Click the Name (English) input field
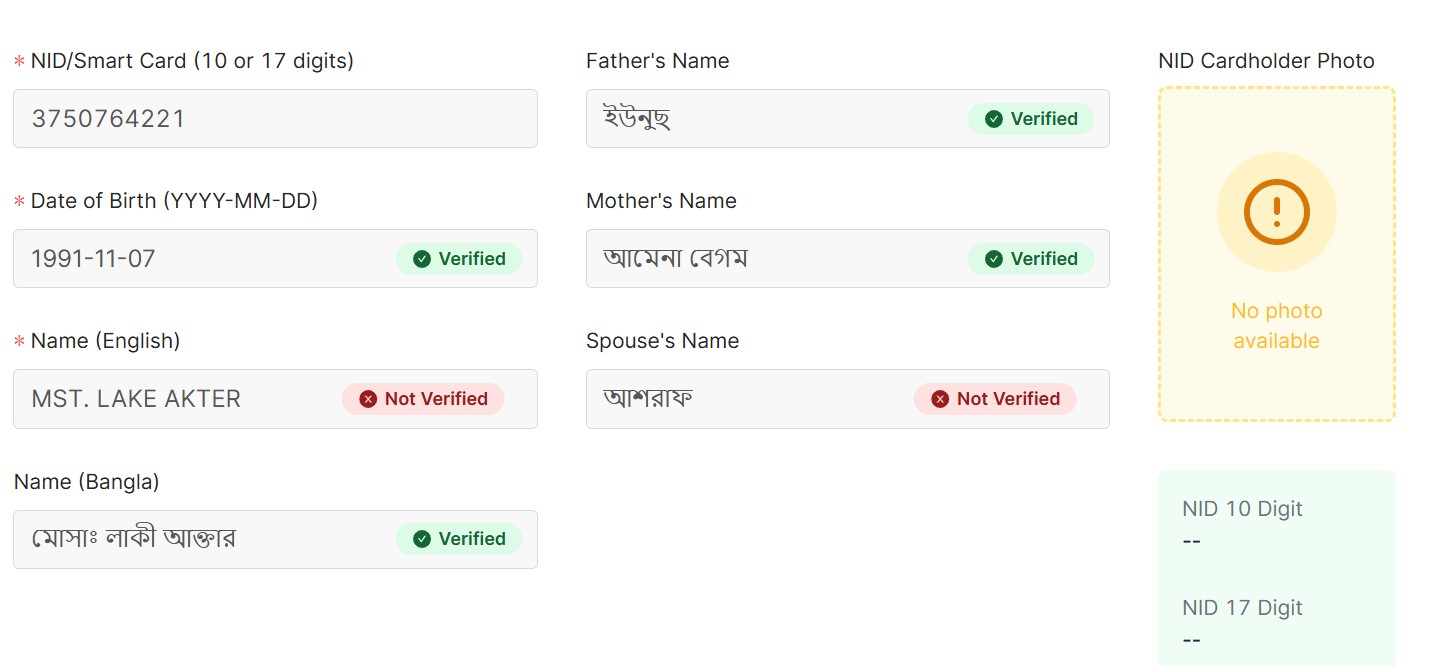The width and height of the screenshot is (1444, 666). 180,399
